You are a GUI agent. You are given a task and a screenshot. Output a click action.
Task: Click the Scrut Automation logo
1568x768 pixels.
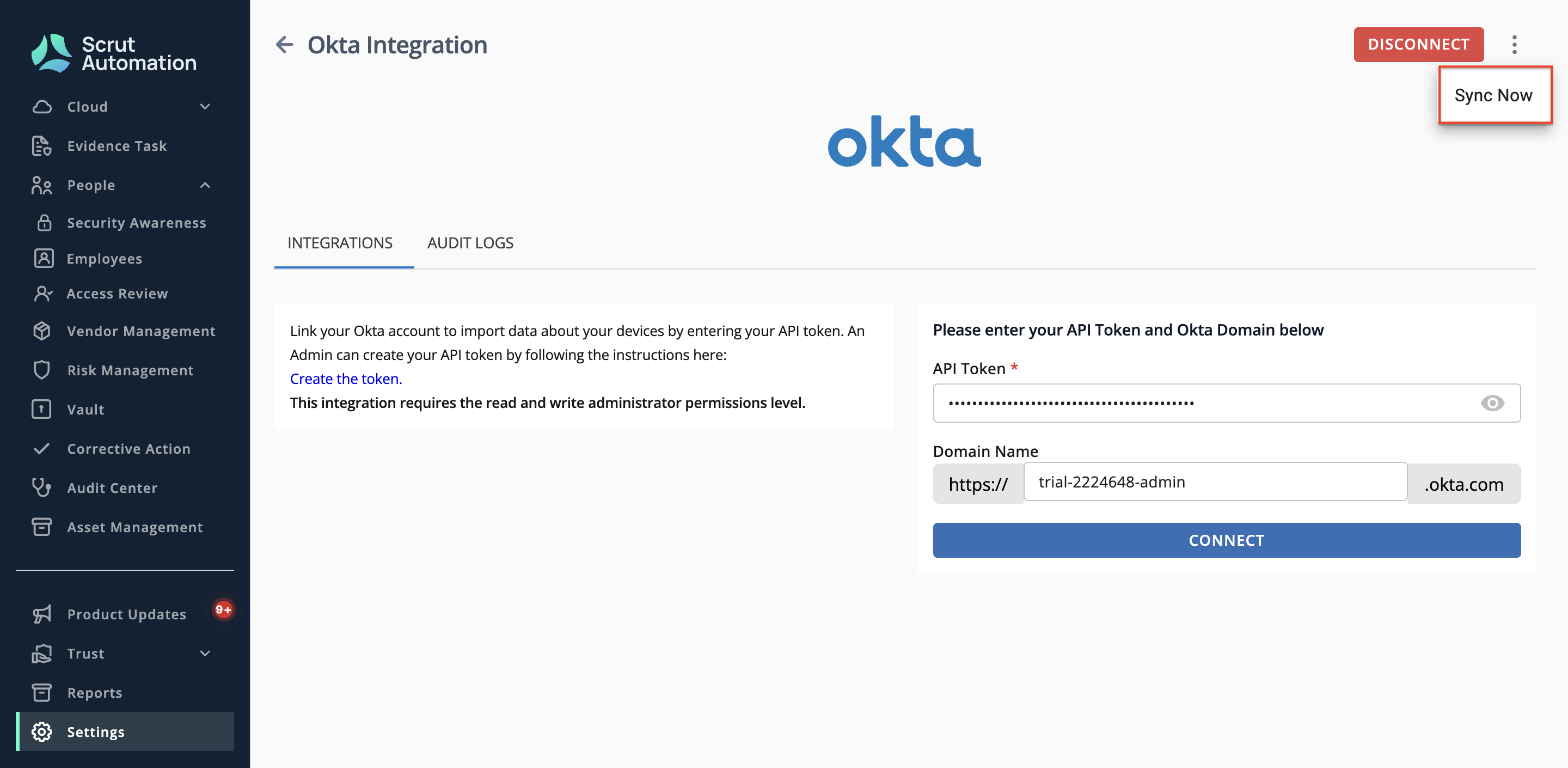[114, 53]
